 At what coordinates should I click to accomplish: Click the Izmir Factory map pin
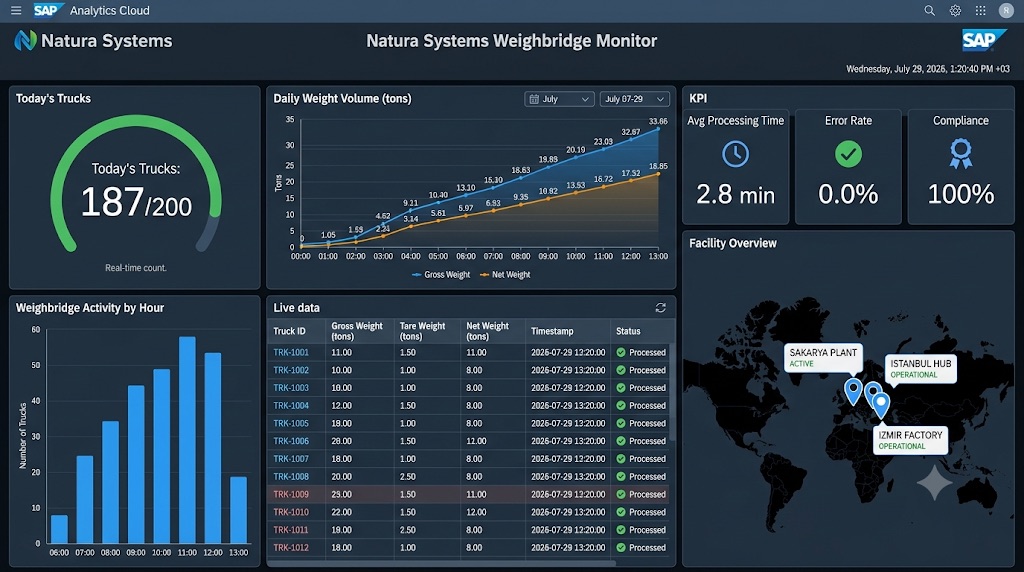[881, 405]
